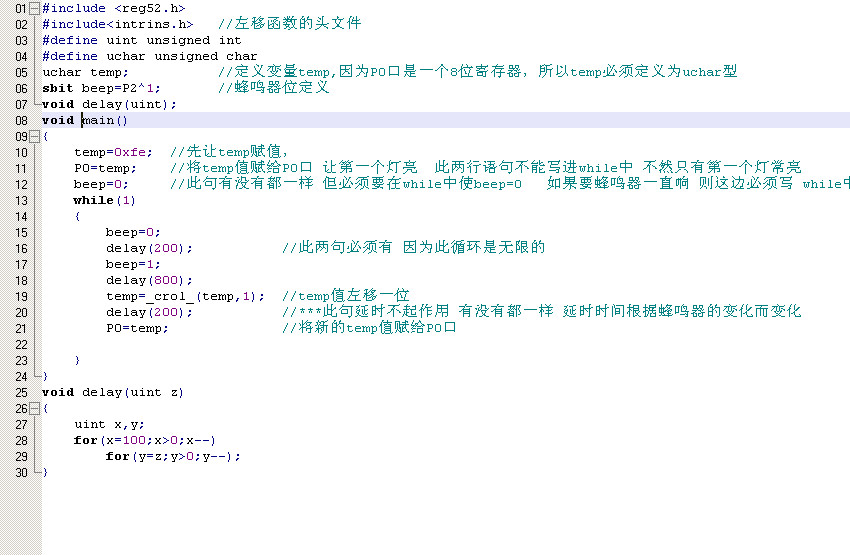The image size is (850, 555).
Task: Click comment '//此两句必须有 因为此循环是无限的'
Action: [414, 247]
